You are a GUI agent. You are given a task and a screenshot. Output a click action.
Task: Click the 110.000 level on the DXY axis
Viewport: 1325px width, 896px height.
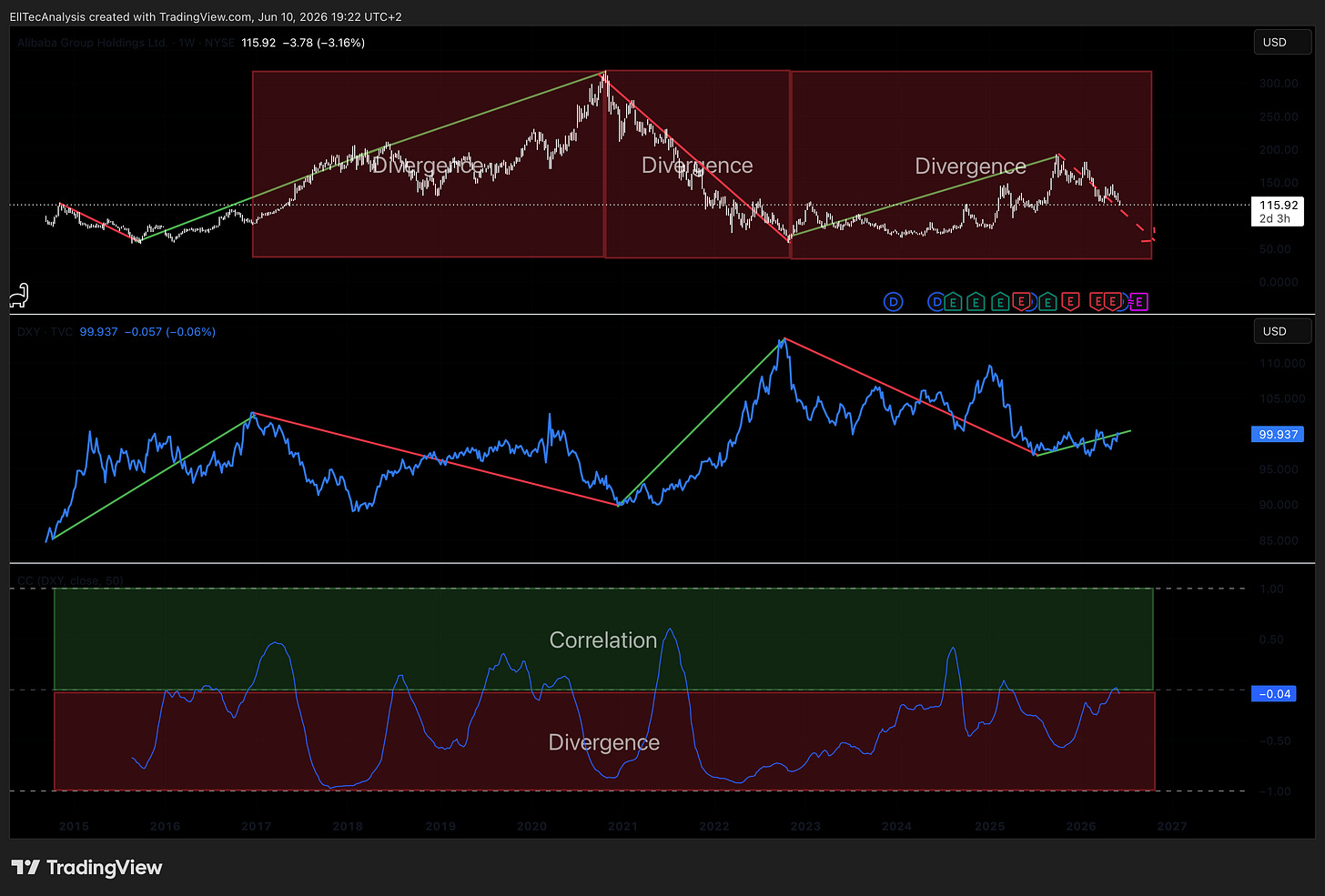(x=1282, y=363)
